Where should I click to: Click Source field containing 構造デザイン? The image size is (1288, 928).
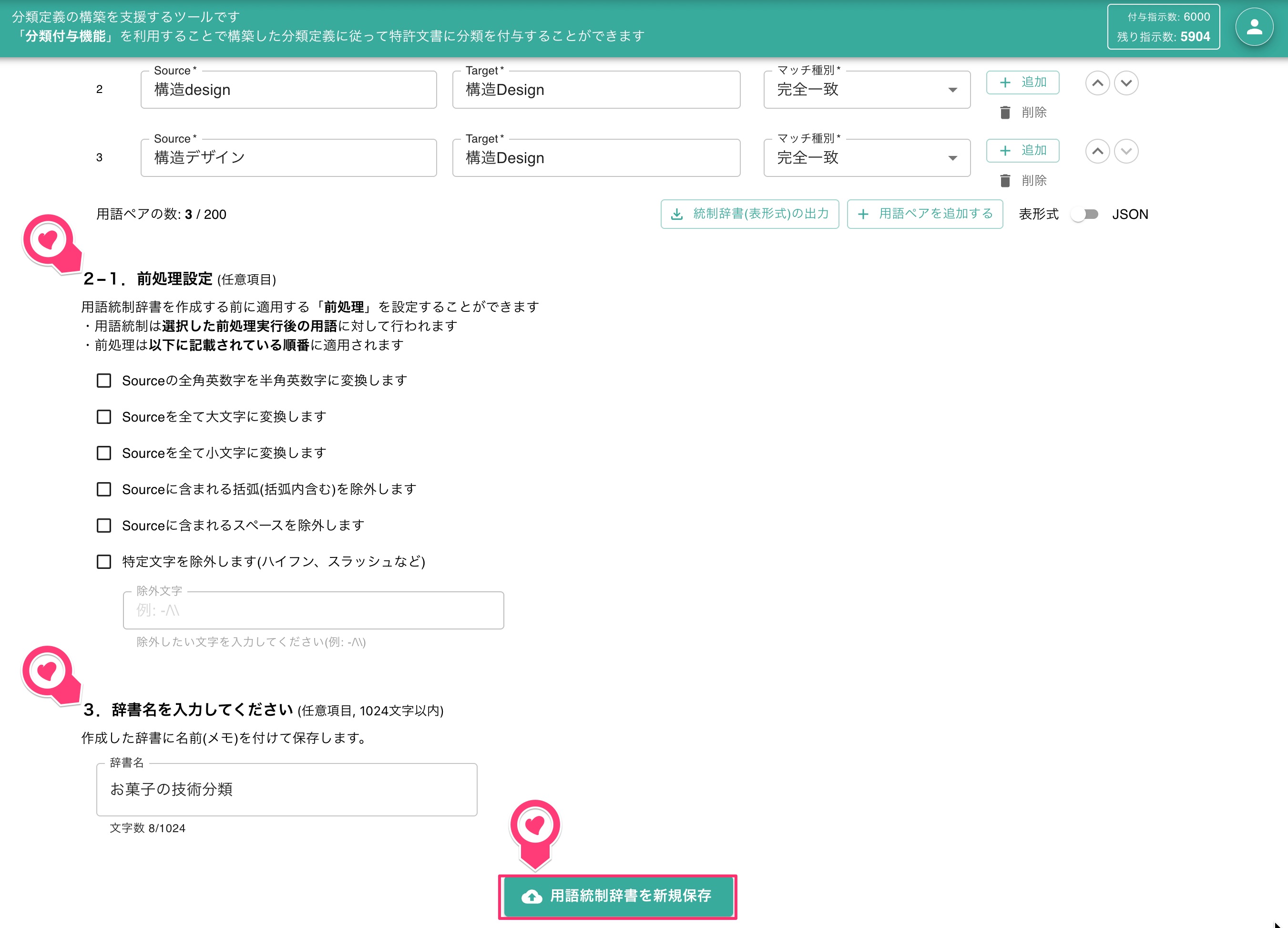pos(288,158)
